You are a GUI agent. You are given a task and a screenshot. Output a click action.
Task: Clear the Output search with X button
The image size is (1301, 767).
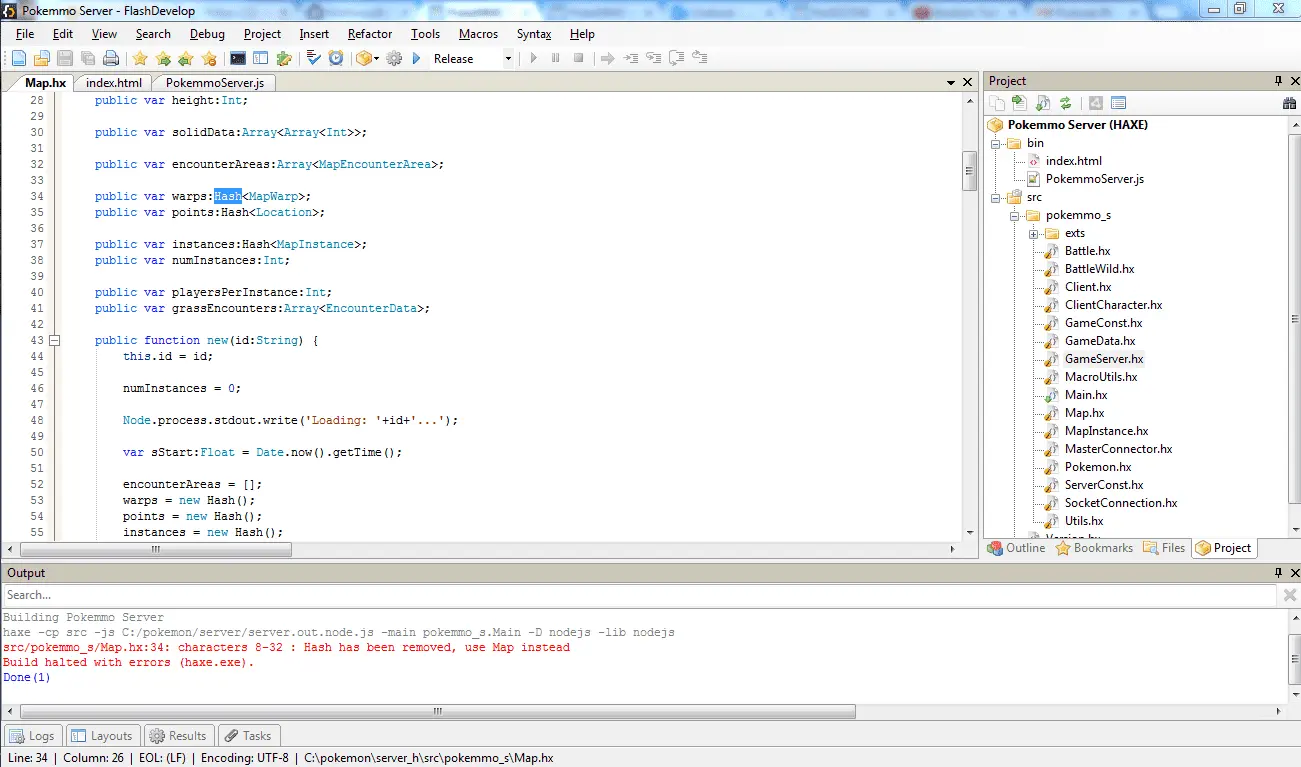(x=1289, y=595)
